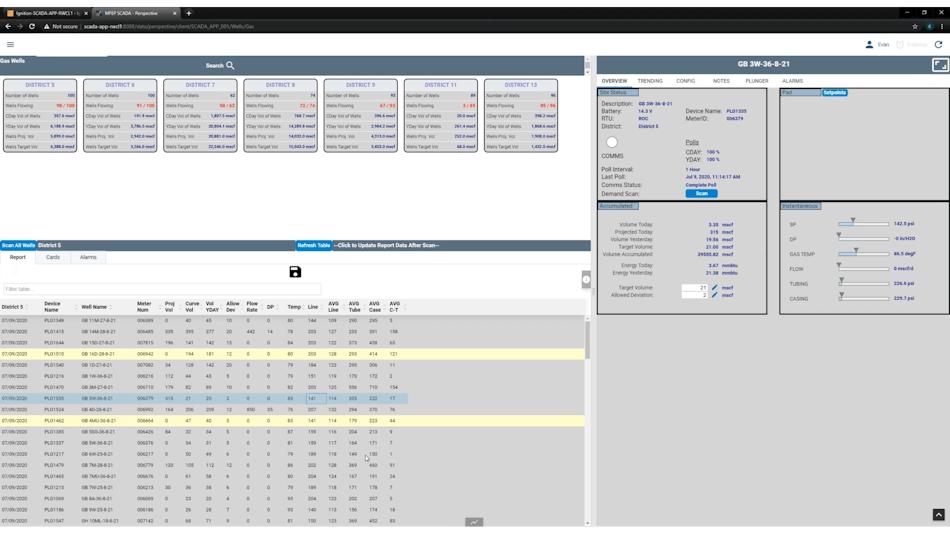Click the pencil icon beside Allowed Deviation
Screen dimensions: 950x534
(715, 295)
